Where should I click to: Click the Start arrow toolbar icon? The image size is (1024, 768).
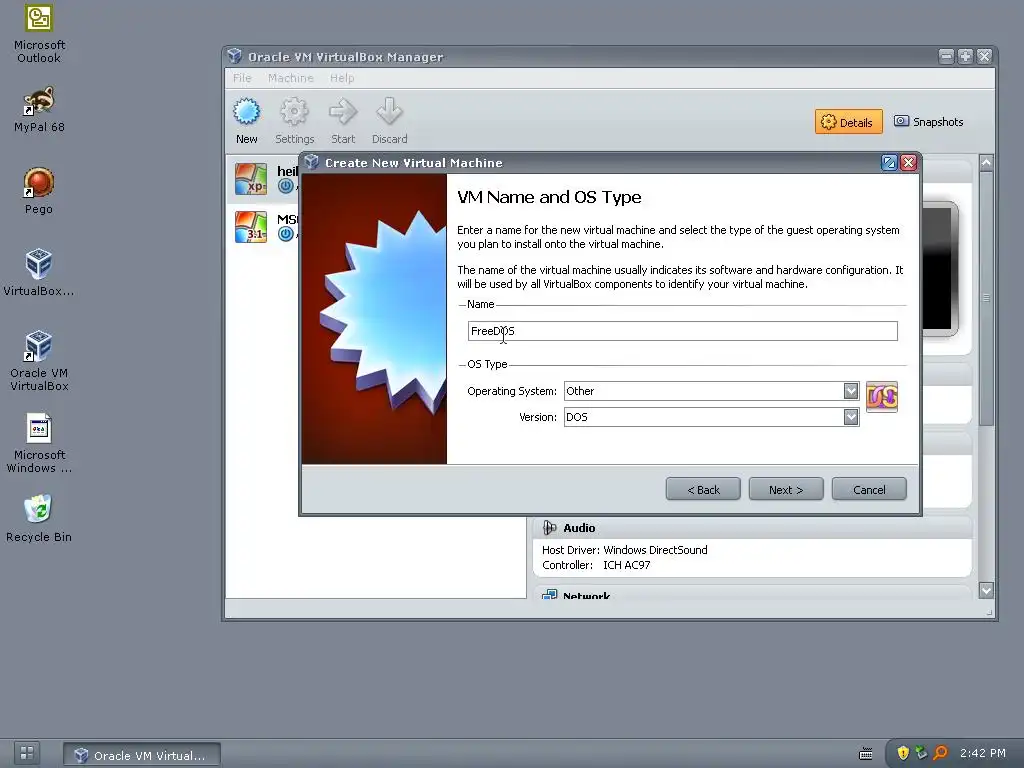pyautogui.click(x=343, y=112)
